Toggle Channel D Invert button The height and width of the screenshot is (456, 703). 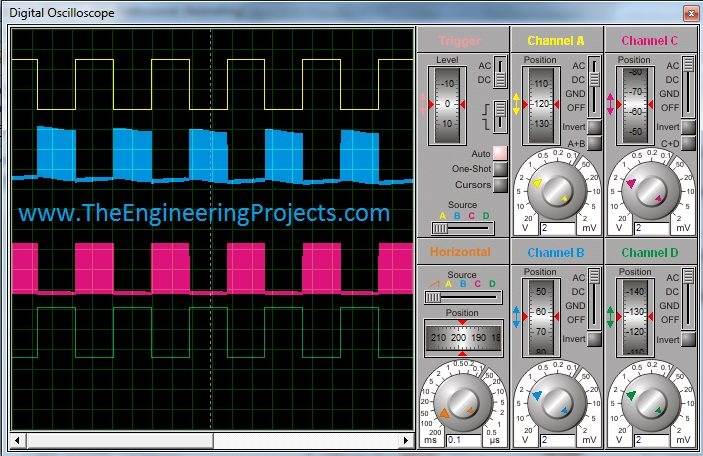[x=688, y=339]
